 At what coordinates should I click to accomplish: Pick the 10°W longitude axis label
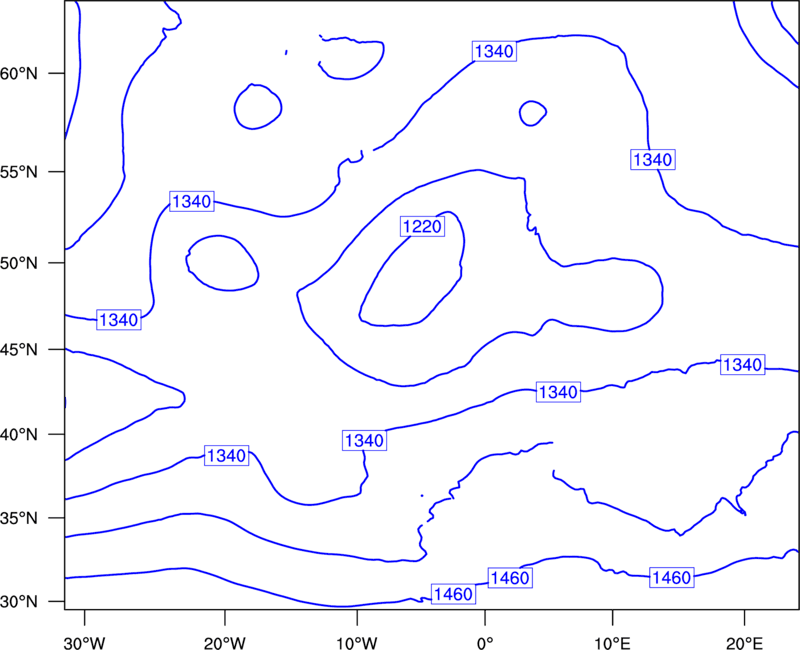[x=357, y=642]
